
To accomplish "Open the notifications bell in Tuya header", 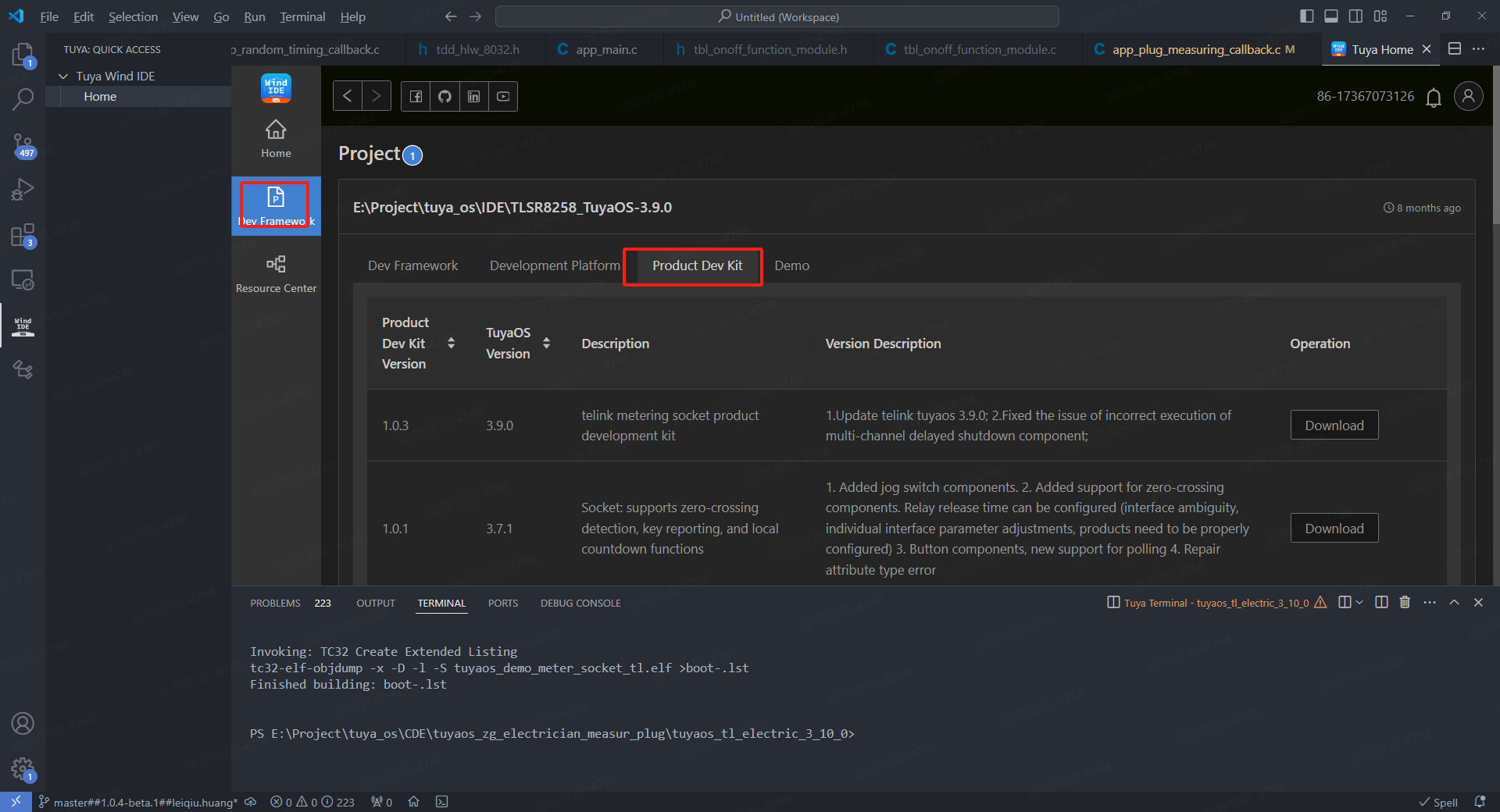I will pyautogui.click(x=1434, y=98).
